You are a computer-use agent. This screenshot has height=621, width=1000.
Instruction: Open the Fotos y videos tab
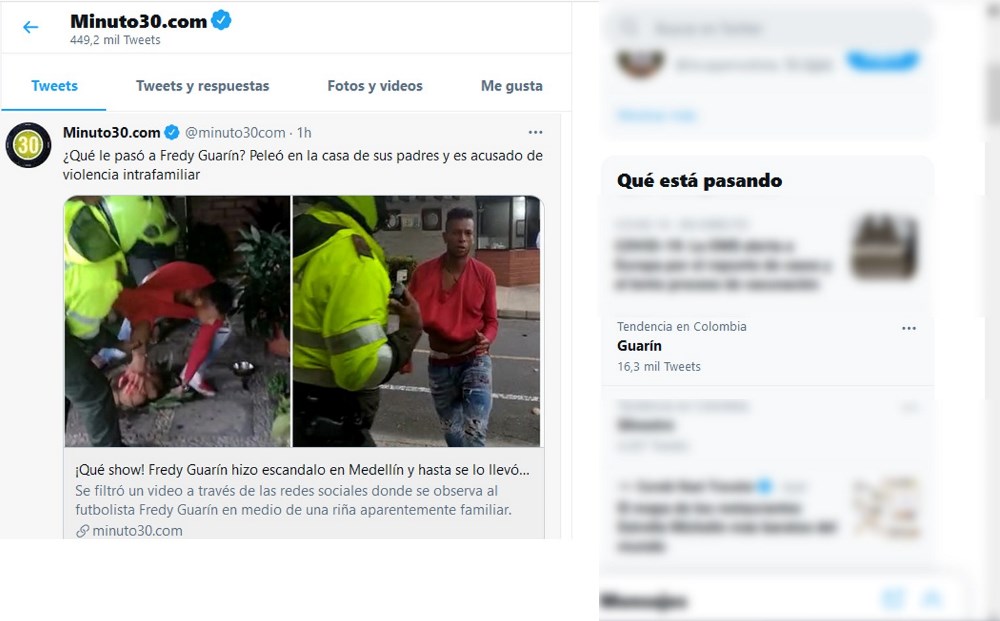[x=375, y=86]
